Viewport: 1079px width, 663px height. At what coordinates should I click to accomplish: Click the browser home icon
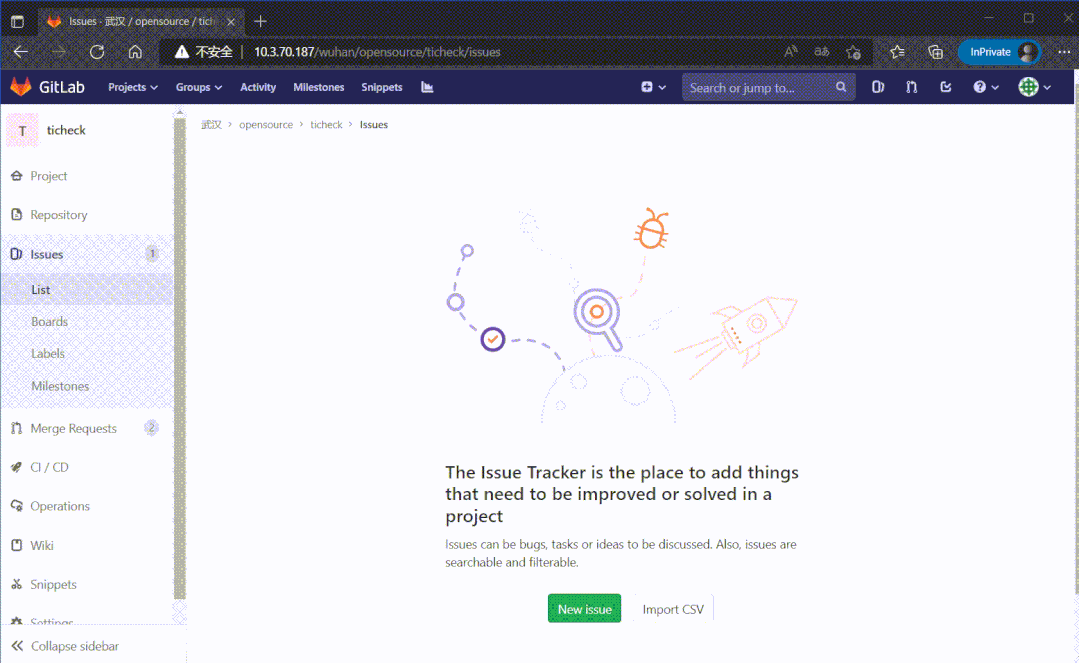[x=135, y=52]
